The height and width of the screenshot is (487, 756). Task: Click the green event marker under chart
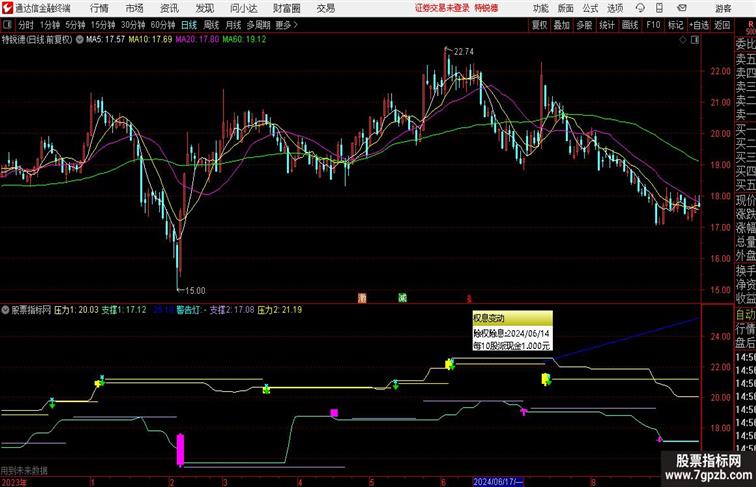click(403, 298)
